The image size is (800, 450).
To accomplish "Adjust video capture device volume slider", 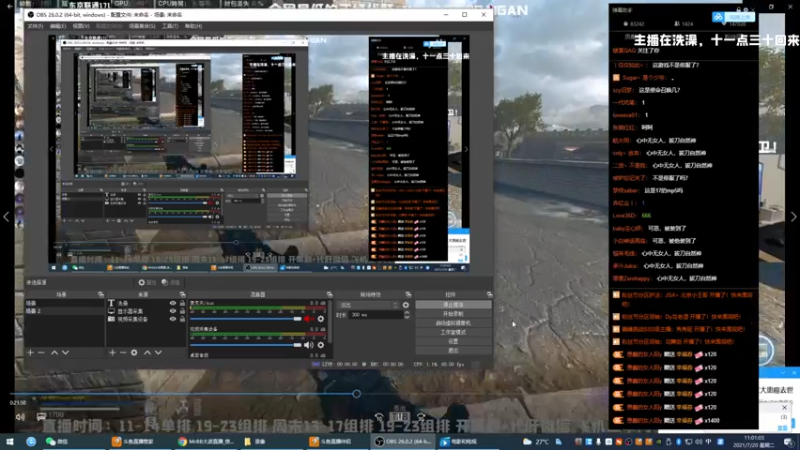I will [246, 345].
